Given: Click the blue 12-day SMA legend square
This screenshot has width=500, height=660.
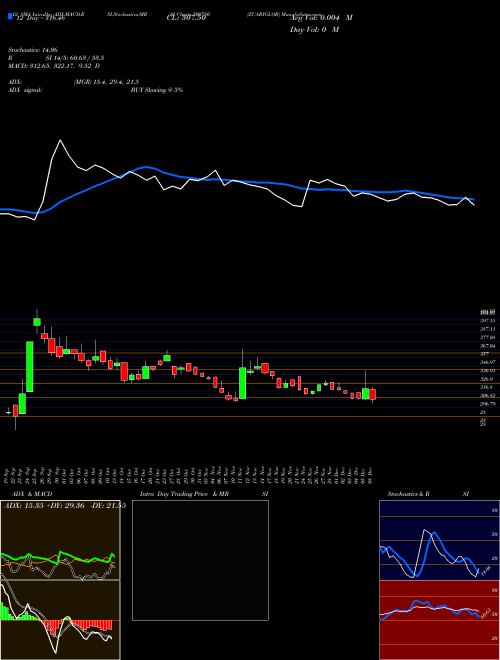Looking at the screenshot, I should (x=10, y=16).
